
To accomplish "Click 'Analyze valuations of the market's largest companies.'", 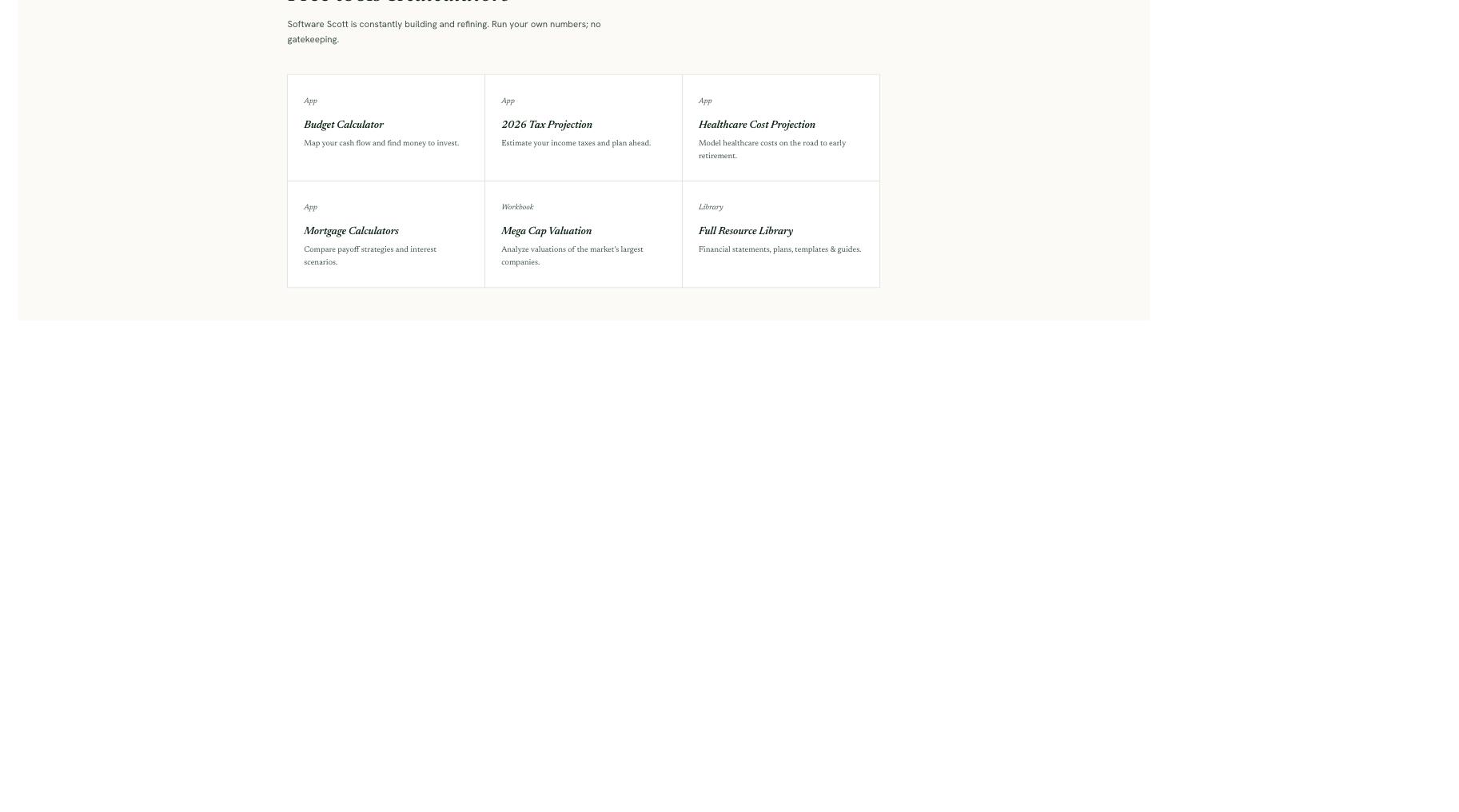I will [x=572, y=256].
